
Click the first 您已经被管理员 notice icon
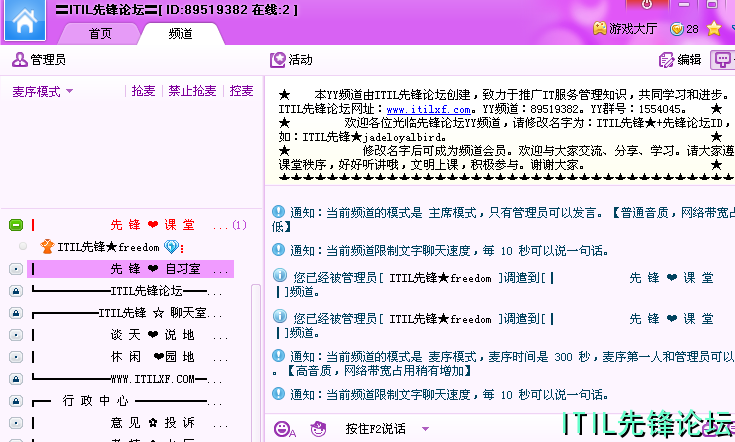coord(280,275)
